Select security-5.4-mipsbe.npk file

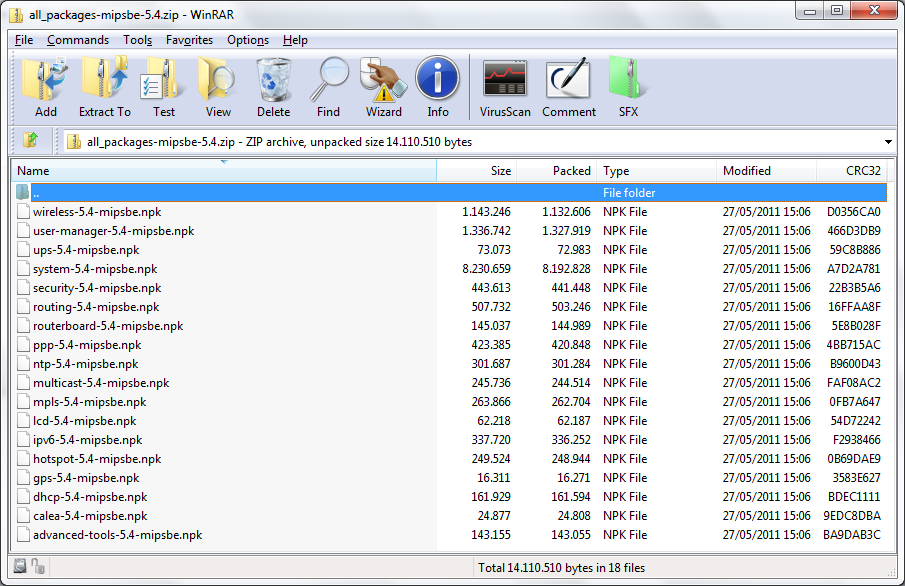click(x=97, y=288)
